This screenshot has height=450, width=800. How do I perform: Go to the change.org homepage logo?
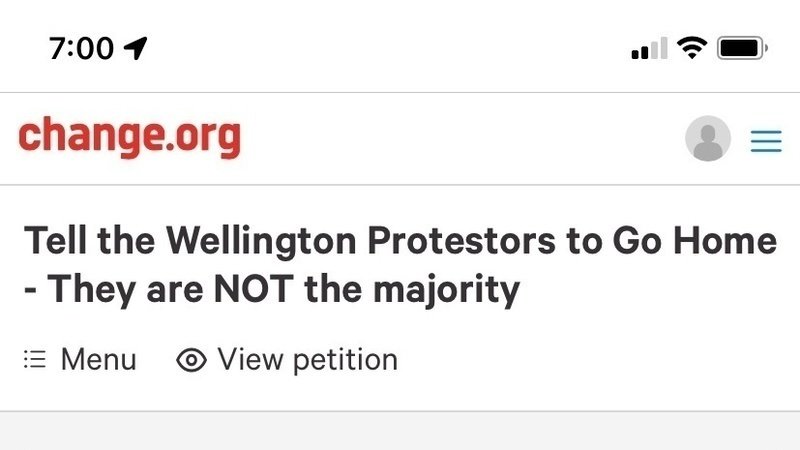129,138
